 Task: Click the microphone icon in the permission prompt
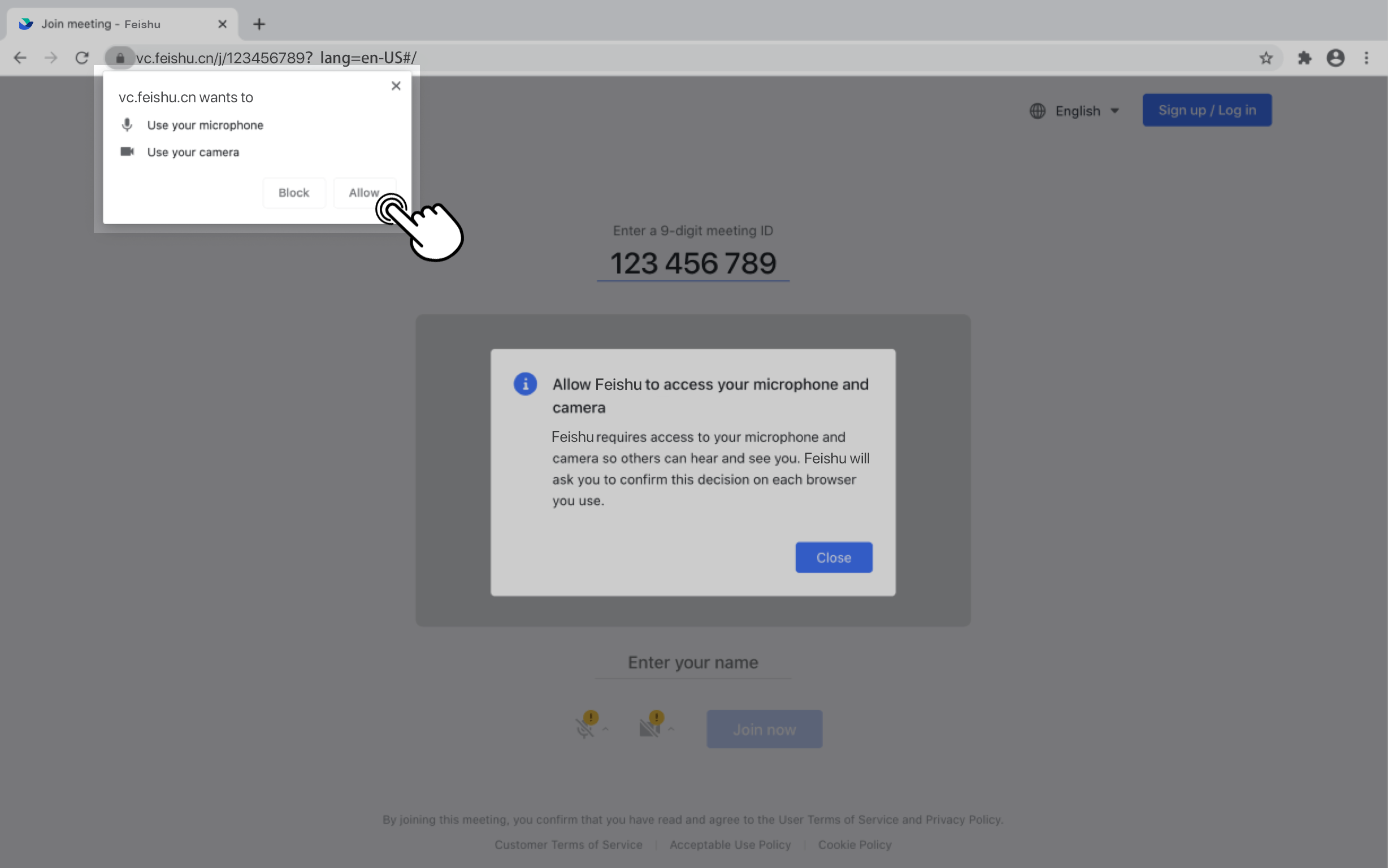127,125
